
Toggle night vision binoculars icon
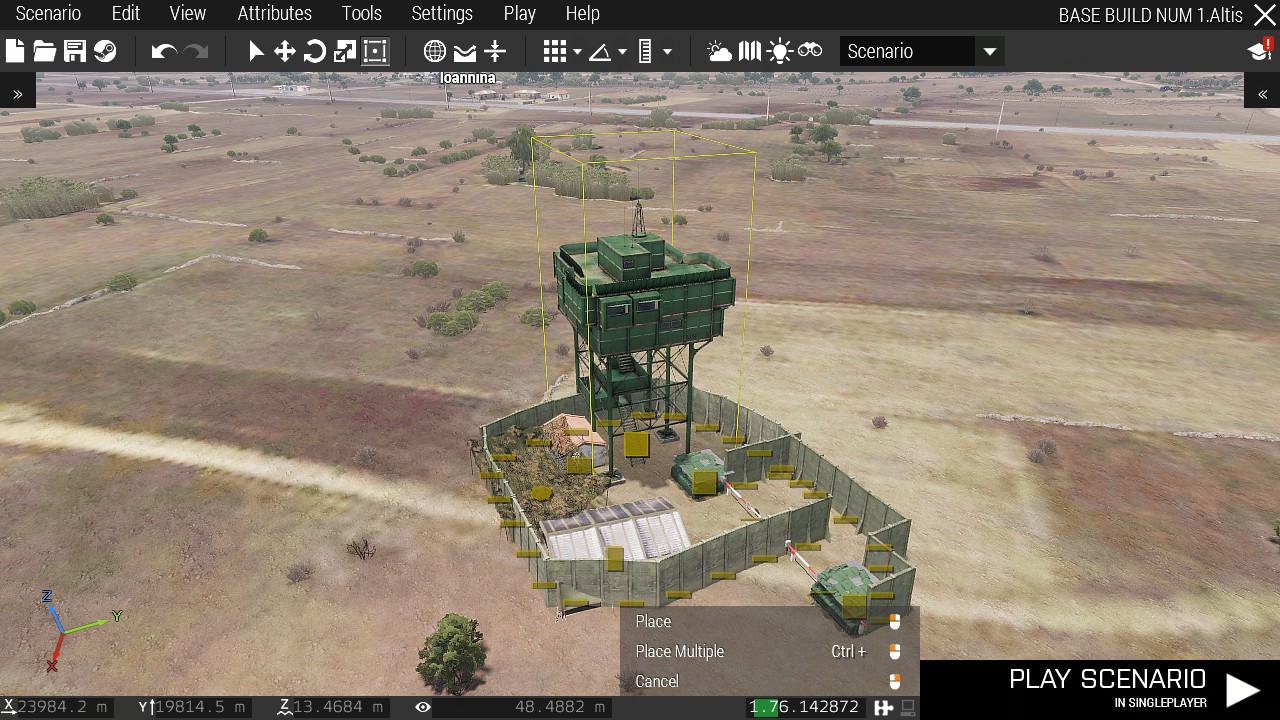(x=810, y=51)
